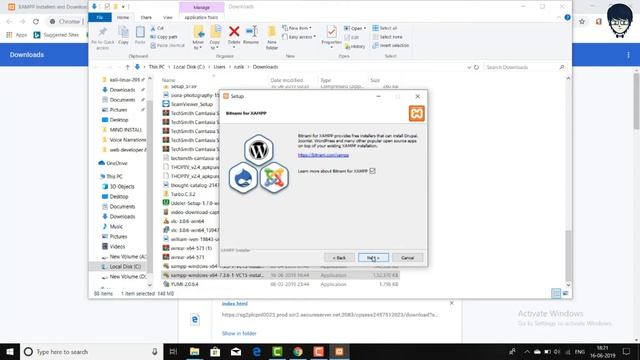The width and height of the screenshot is (640, 360).
Task: Open the File tab in Explorer ribbon
Action: [x=100, y=18]
